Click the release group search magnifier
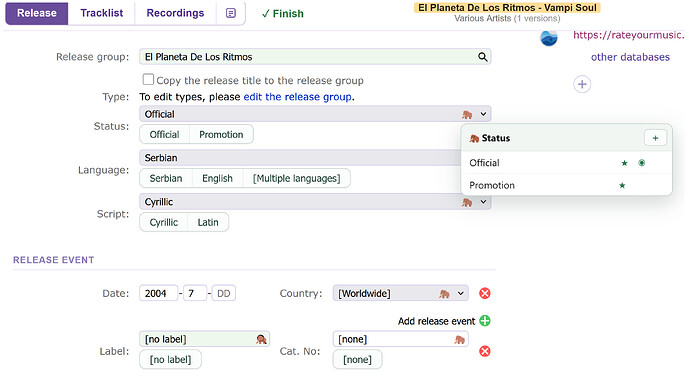The height and width of the screenshot is (387, 690). coord(483,57)
